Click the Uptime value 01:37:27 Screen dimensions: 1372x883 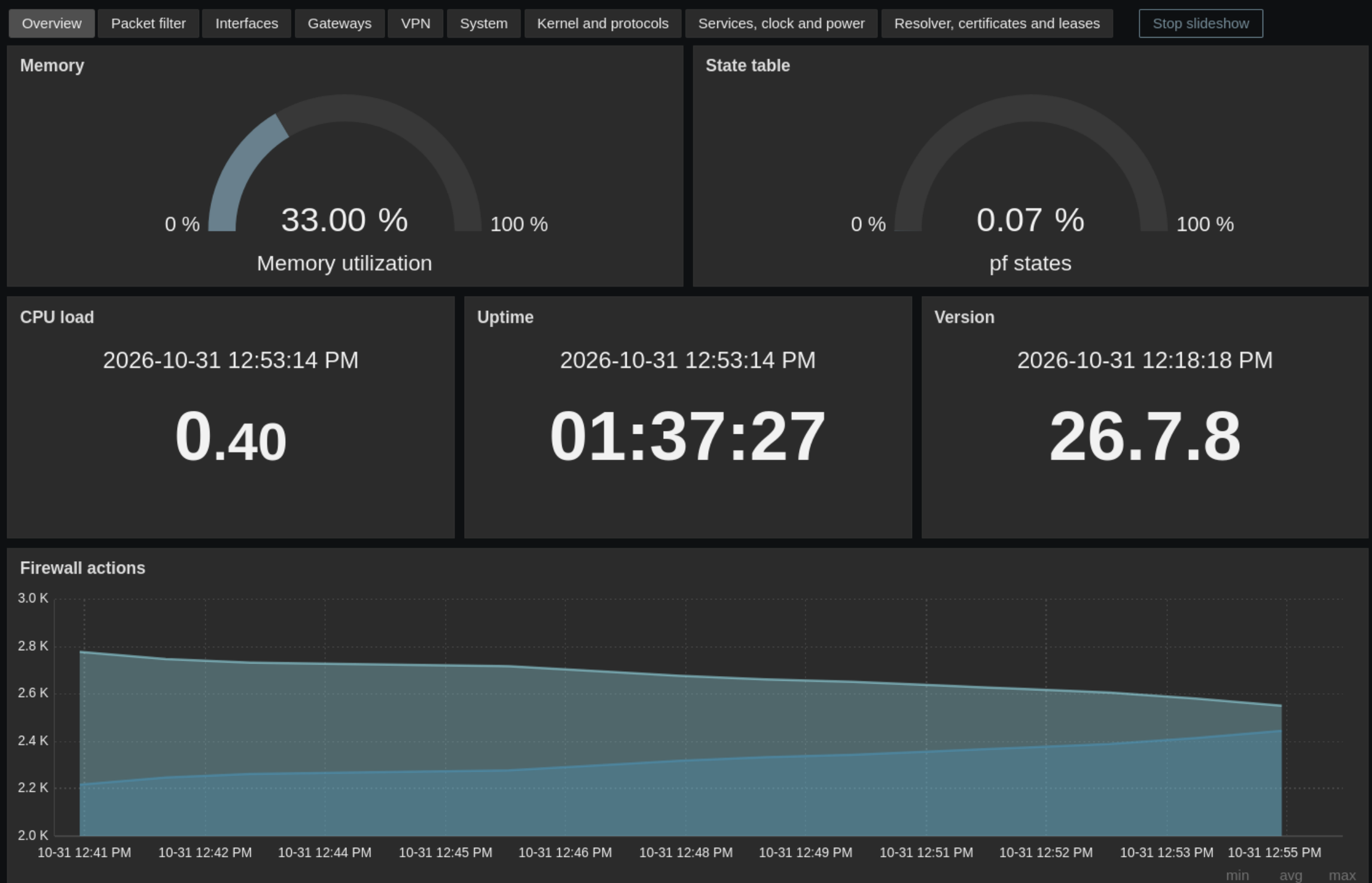pyautogui.click(x=687, y=436)
